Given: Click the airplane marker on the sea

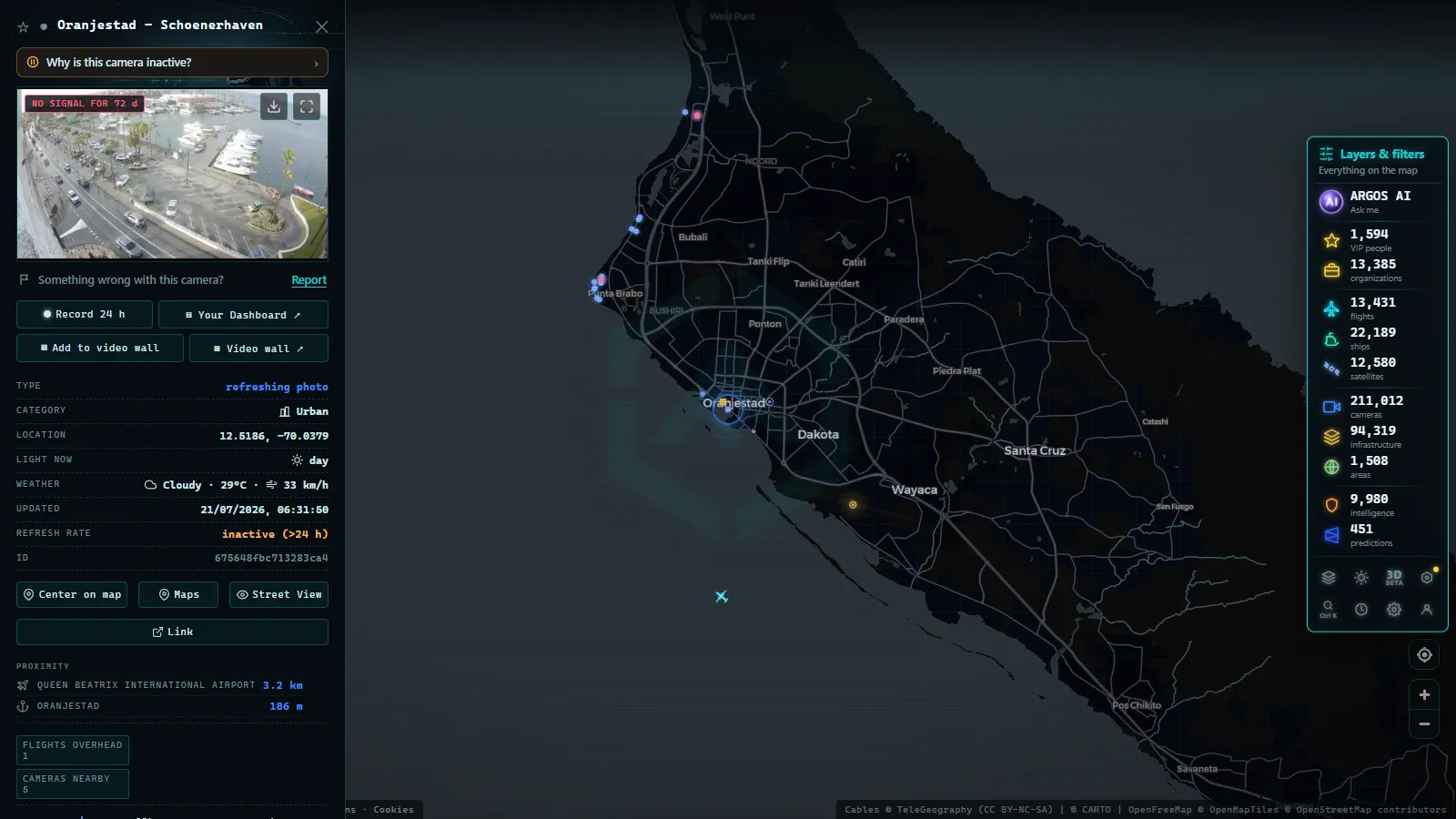Looking at the screenshot, I should tap(722, 597).
